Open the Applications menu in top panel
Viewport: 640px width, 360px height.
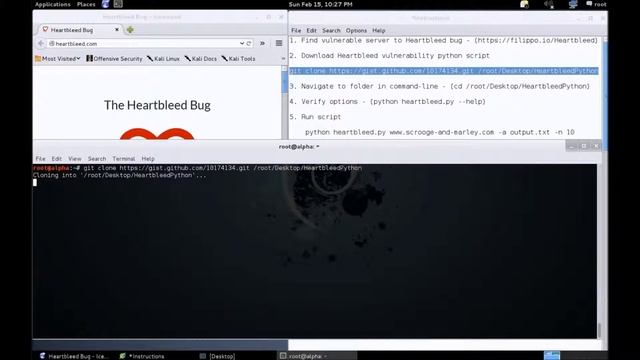(53, 4)
